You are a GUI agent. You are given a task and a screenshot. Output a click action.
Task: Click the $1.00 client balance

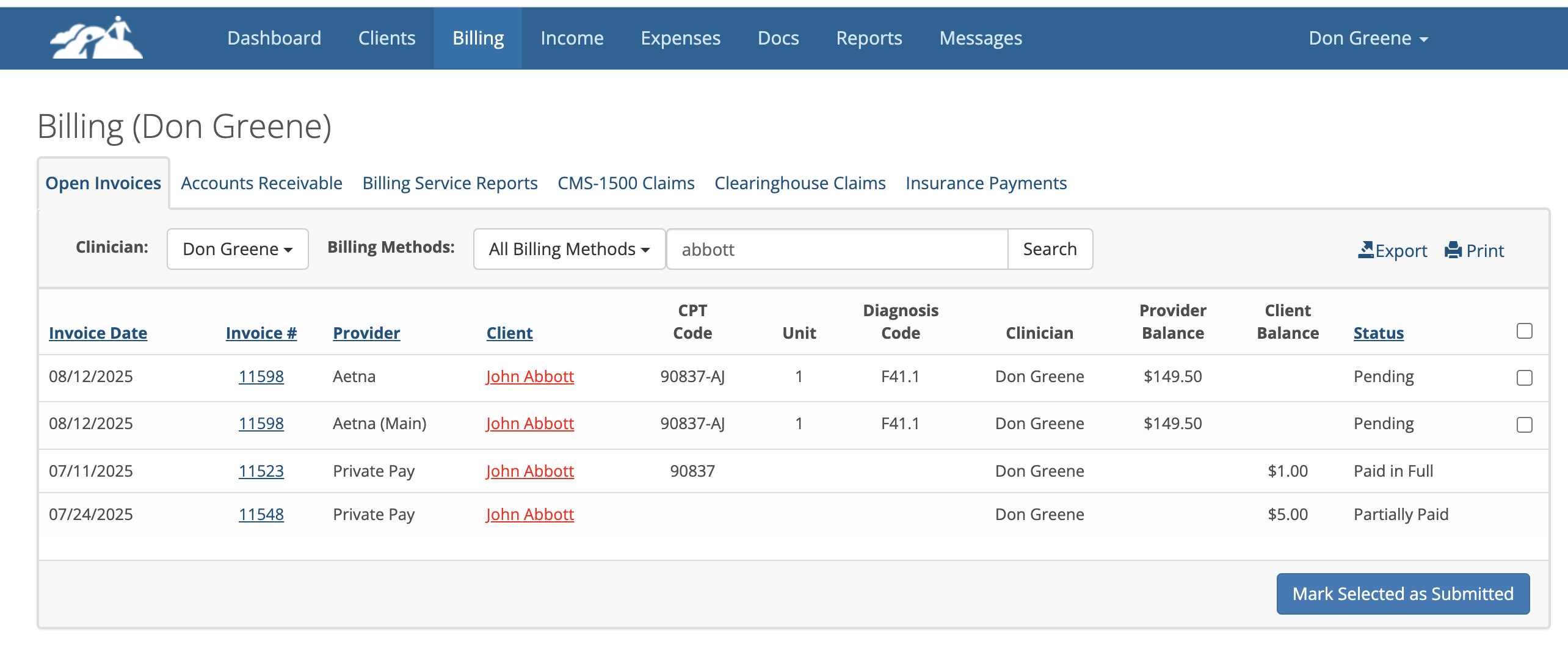tap(1288, 471)
